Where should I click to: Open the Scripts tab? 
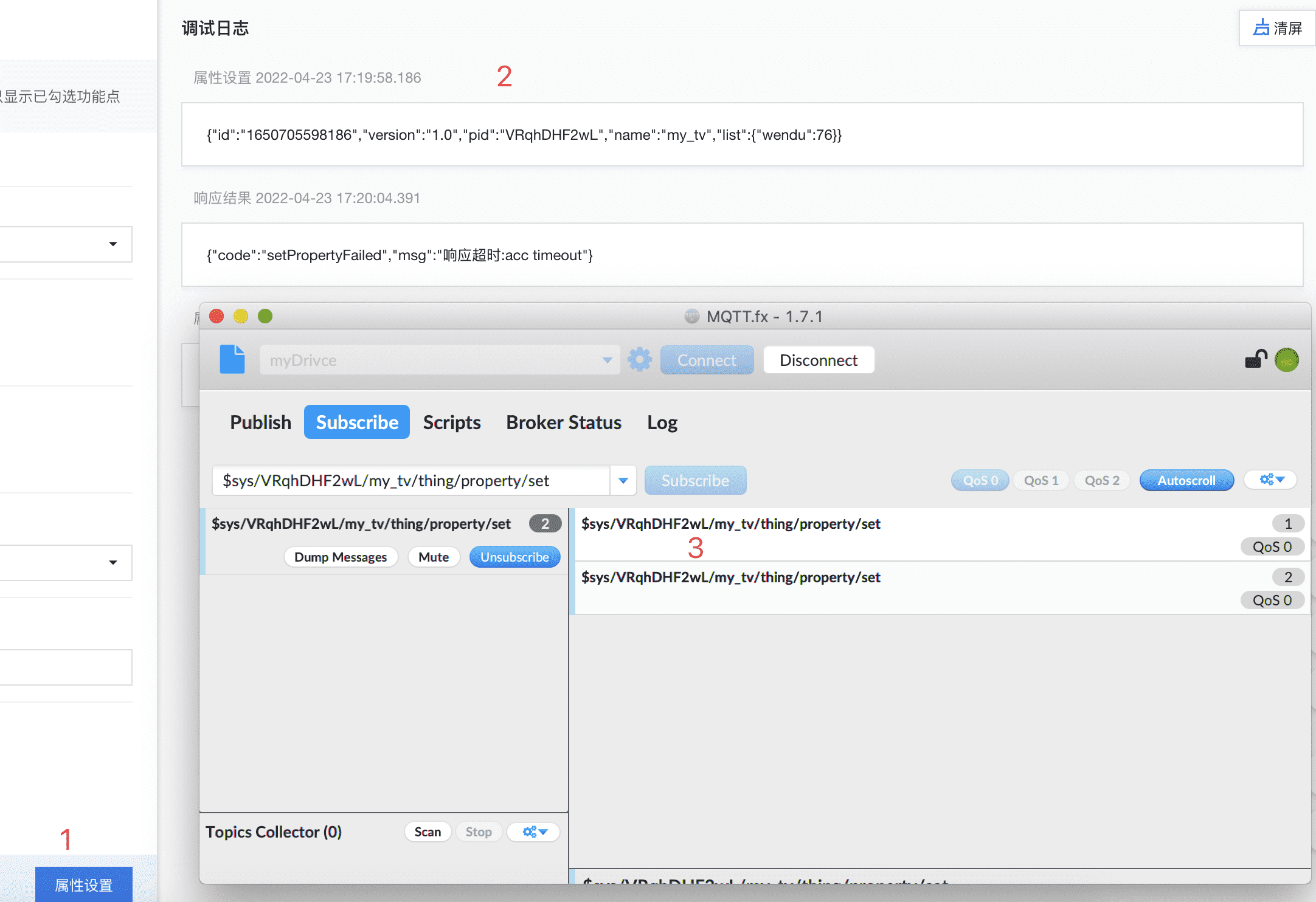click(x=452, y=422)
